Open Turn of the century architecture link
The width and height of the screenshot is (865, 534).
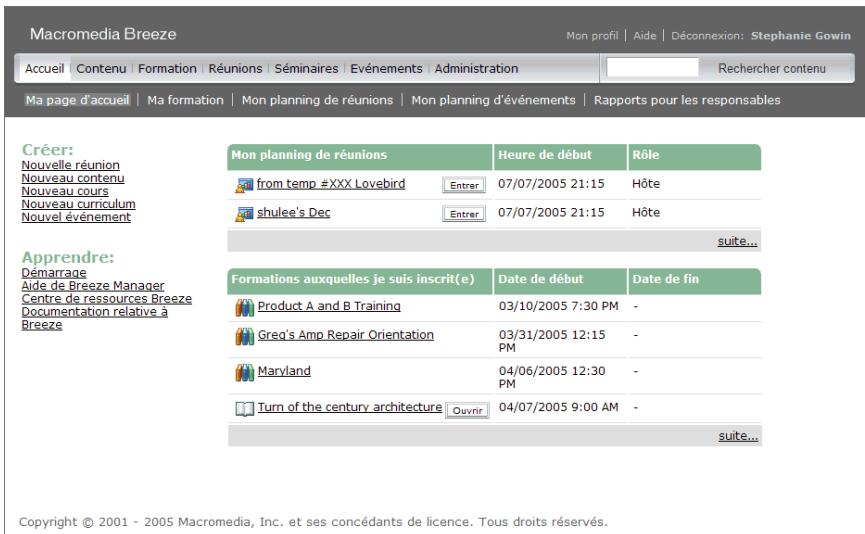point(350,407)
